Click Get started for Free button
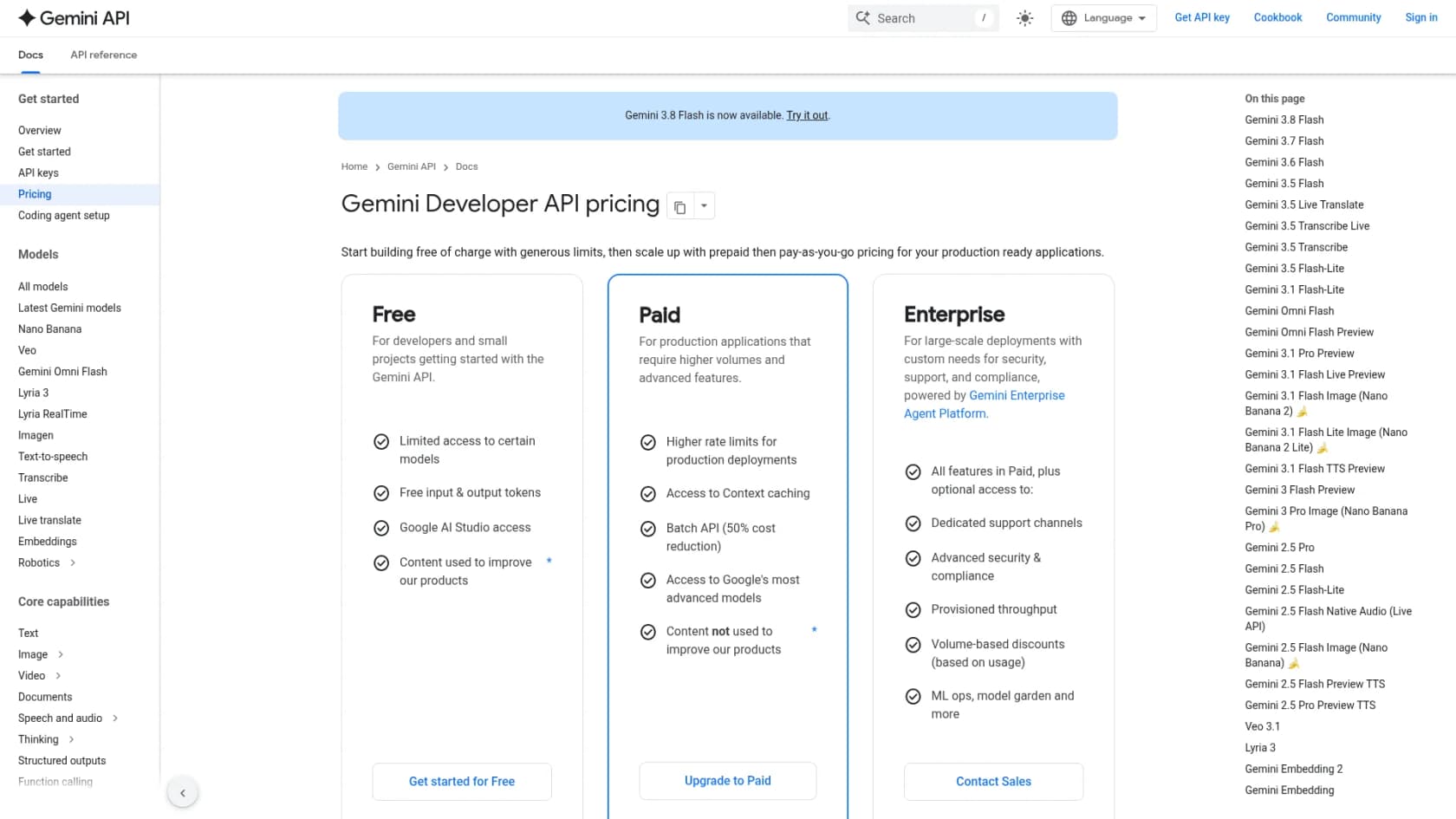 coord(462,782)
